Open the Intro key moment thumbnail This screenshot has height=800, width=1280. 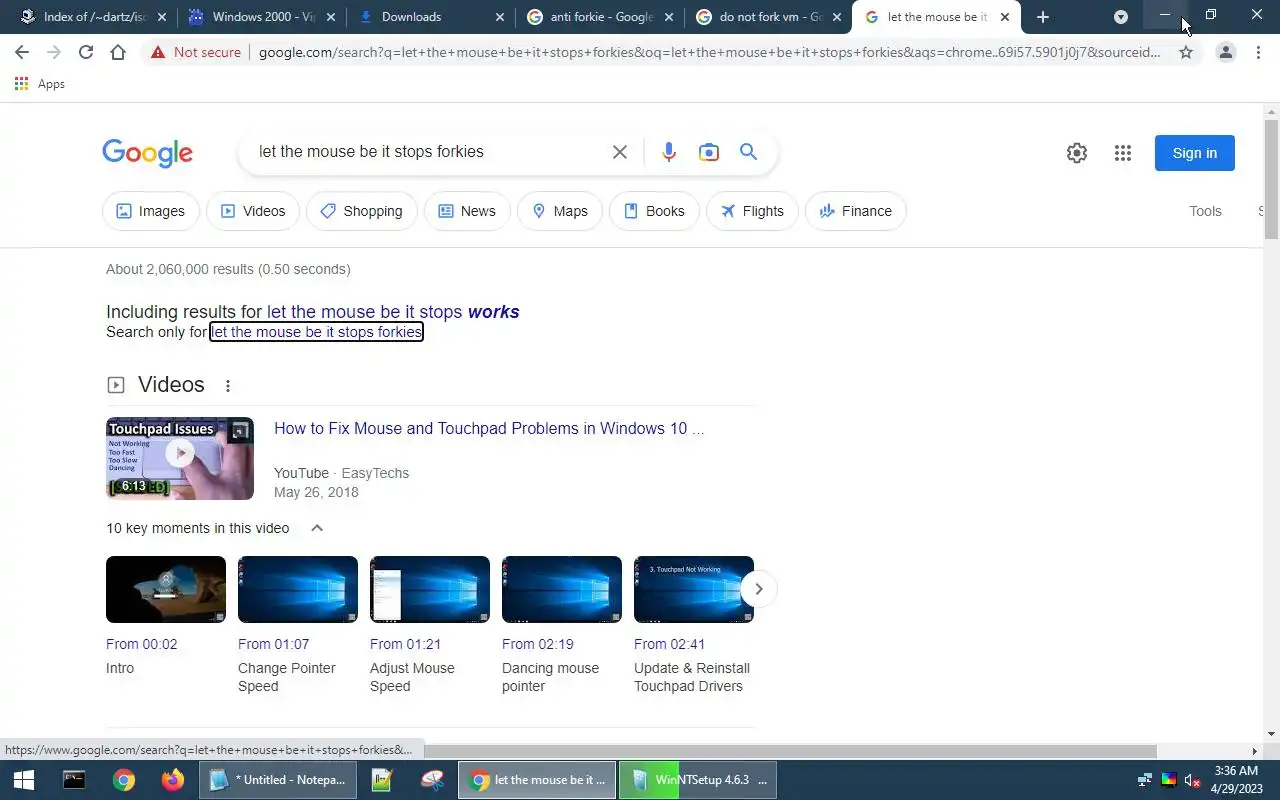tap(166, 589)
